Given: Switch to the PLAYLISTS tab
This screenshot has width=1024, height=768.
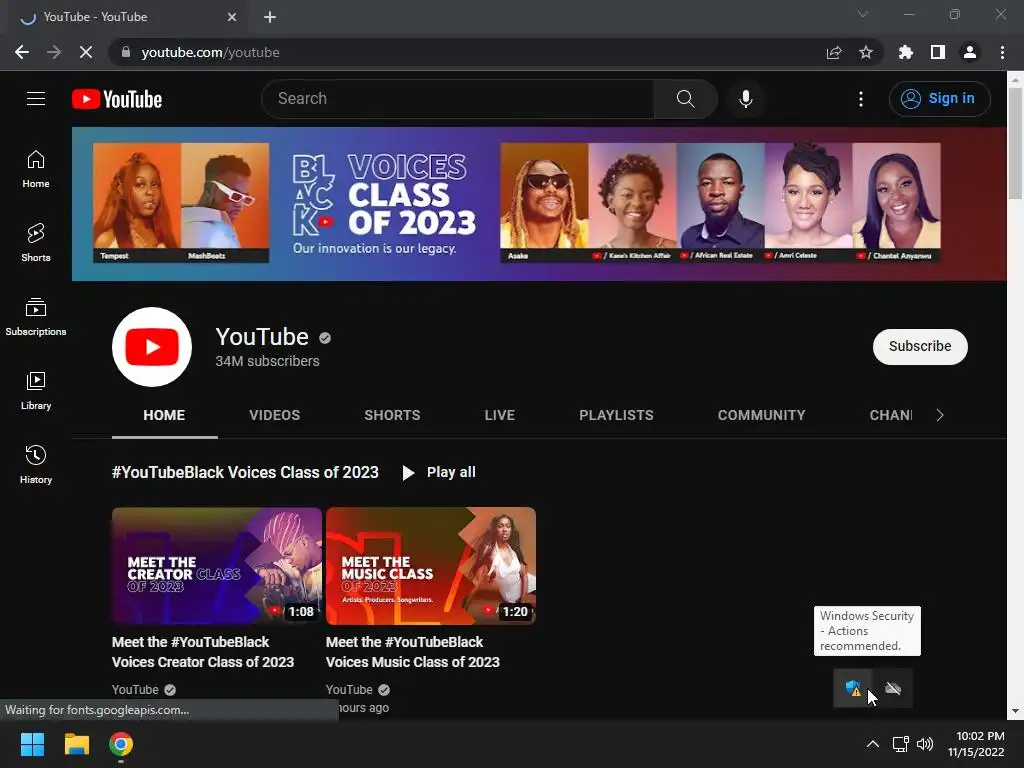Looking at the screenshot, I should (x=616, y=415).
